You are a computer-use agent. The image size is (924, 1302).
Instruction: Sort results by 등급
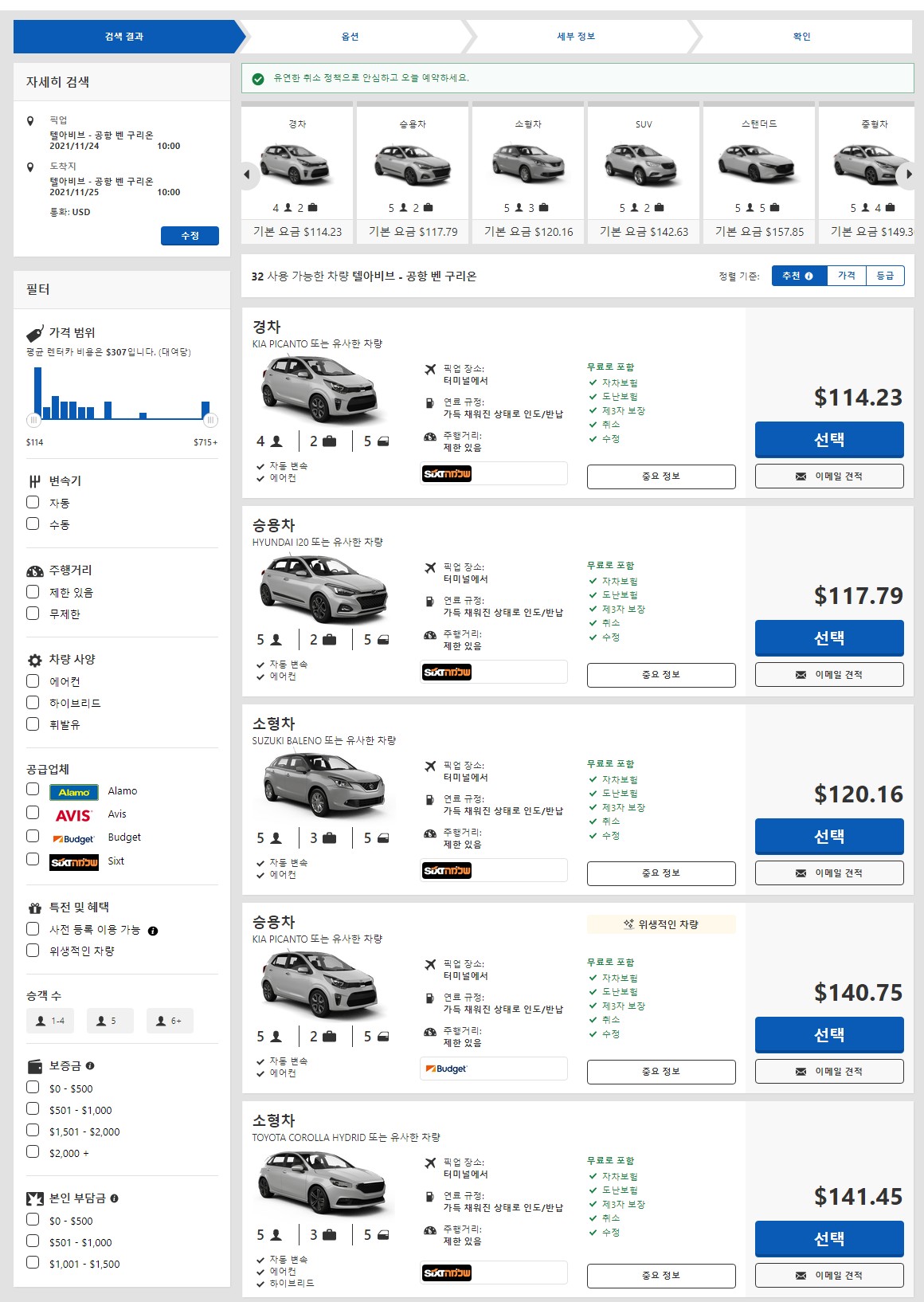(x=885, y=276)
